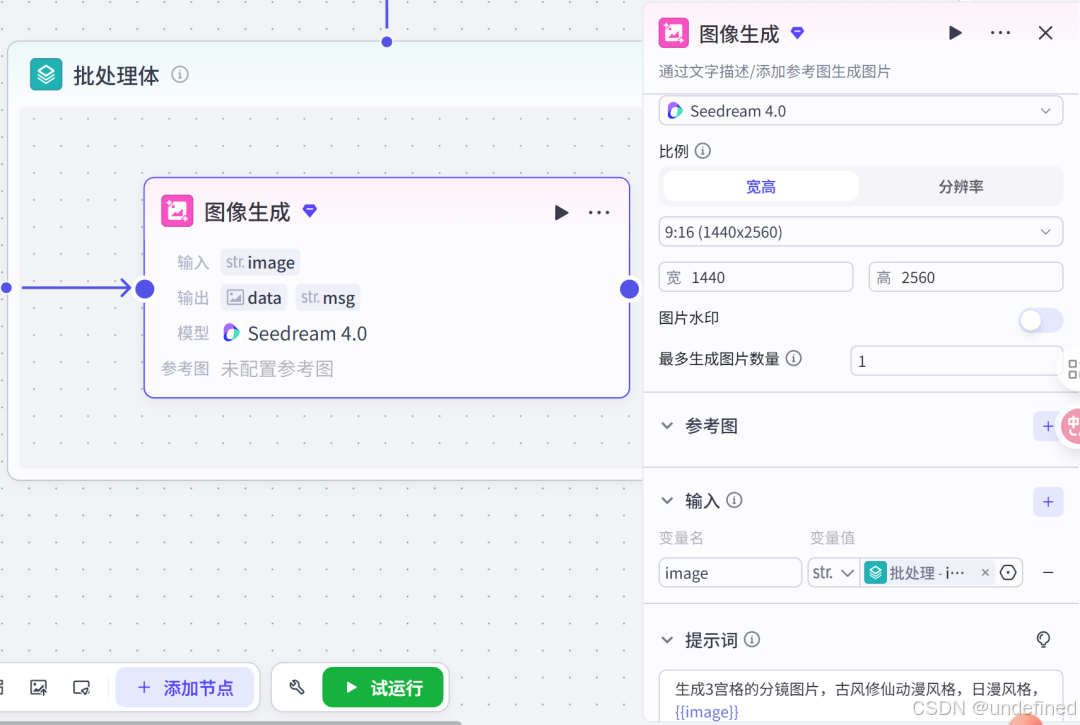Click the grid icon at the panel's right edge
Viewport: 1080px width, 725px height.
click(1072, 369)
